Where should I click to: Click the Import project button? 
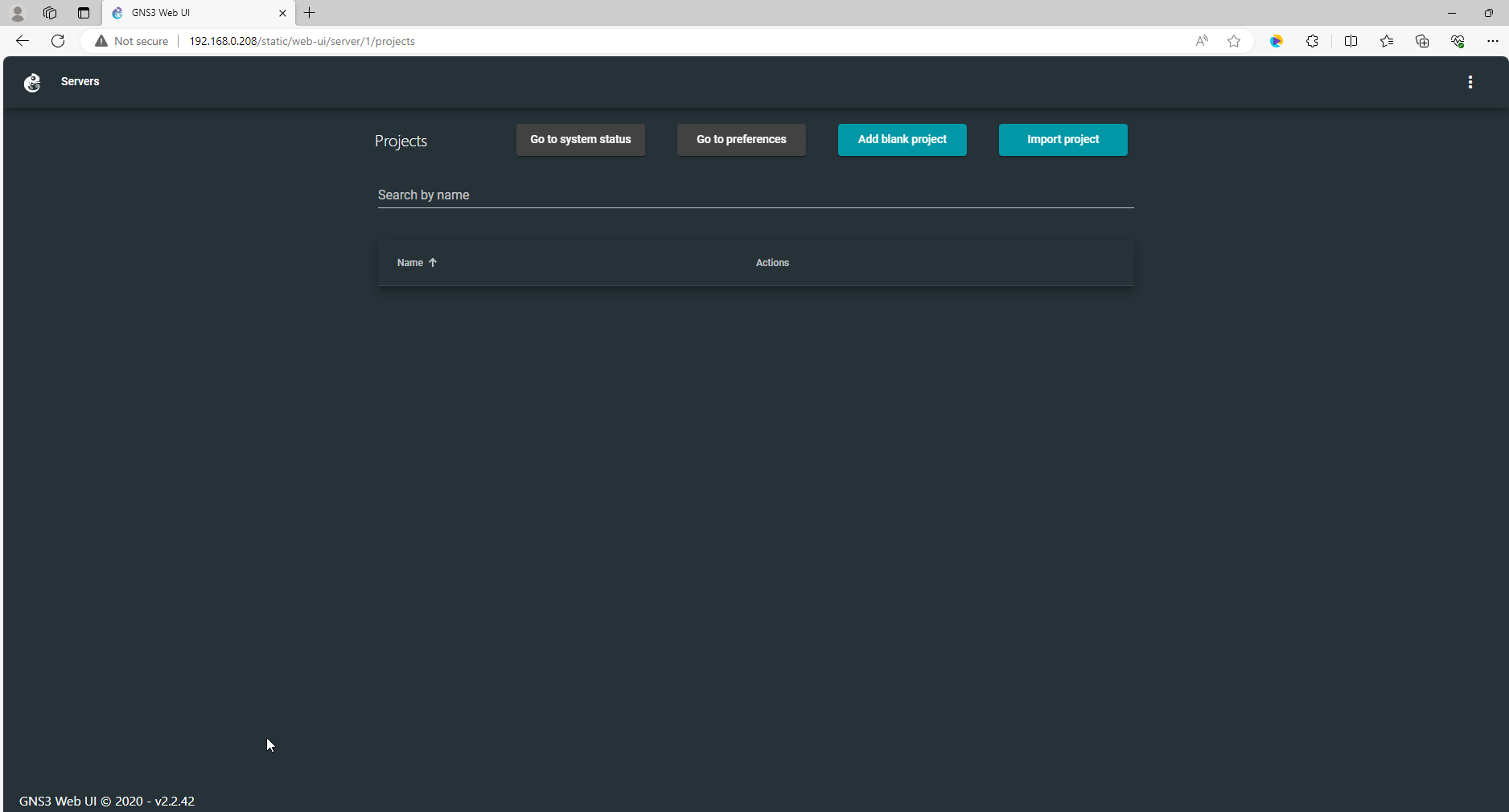[1063, 140]
